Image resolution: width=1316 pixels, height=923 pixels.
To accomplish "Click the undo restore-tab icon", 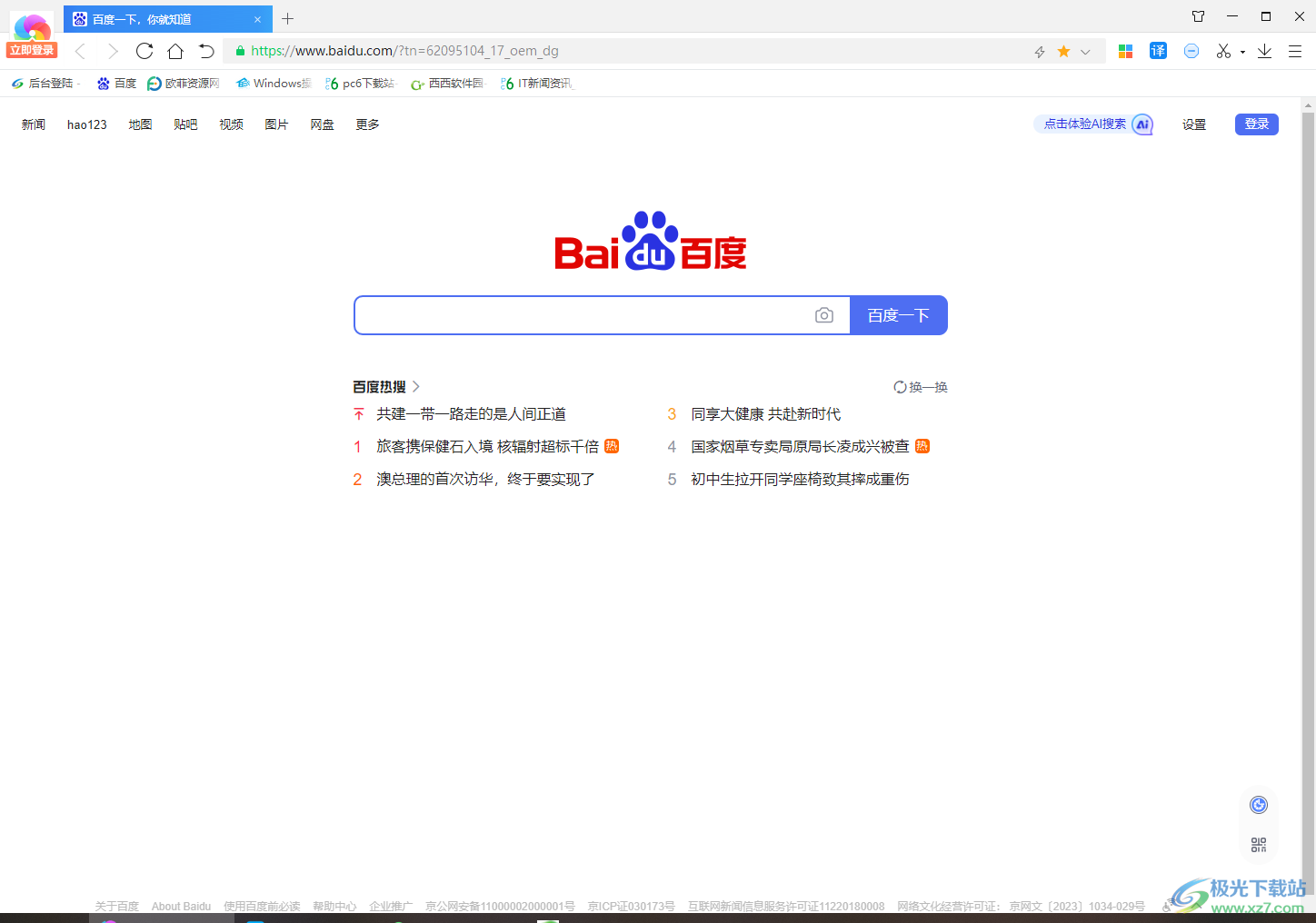I will click(206, 51).
